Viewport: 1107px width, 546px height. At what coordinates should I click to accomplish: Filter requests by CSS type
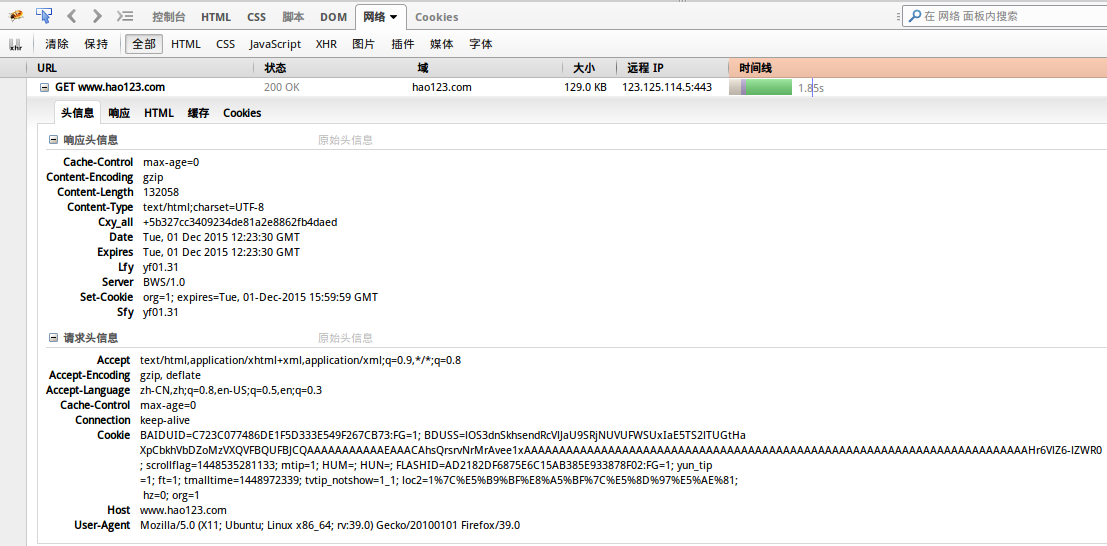point(225,44)
